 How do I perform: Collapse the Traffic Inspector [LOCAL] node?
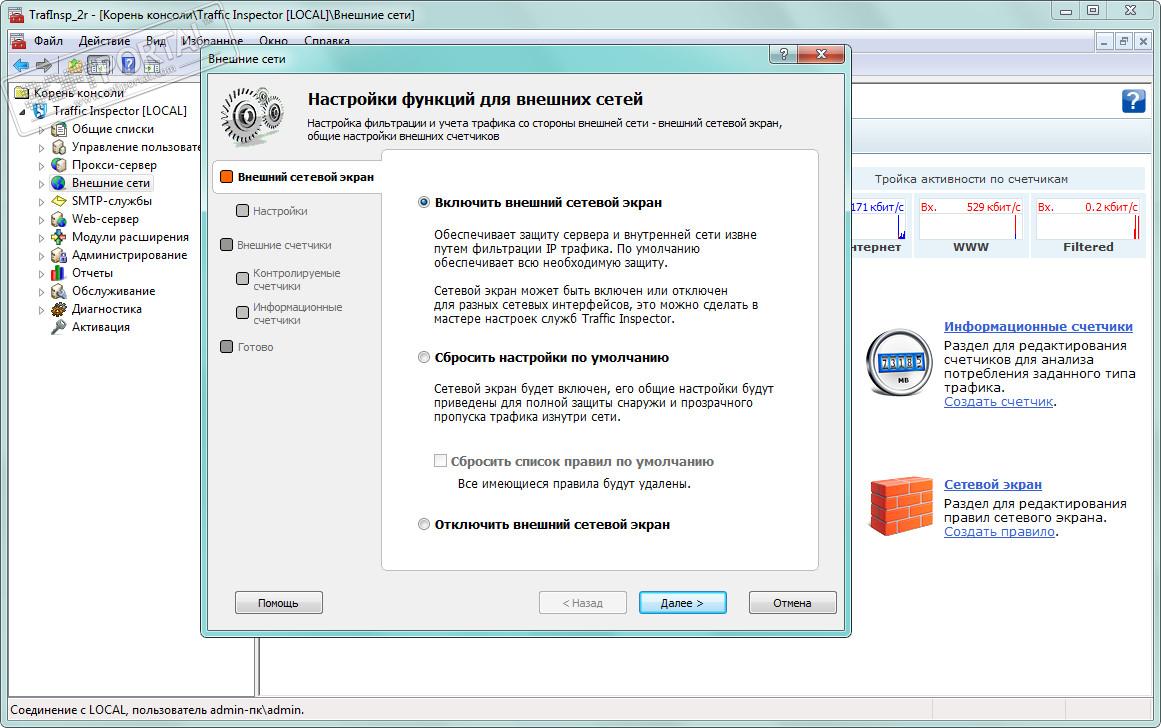[23, 112]
